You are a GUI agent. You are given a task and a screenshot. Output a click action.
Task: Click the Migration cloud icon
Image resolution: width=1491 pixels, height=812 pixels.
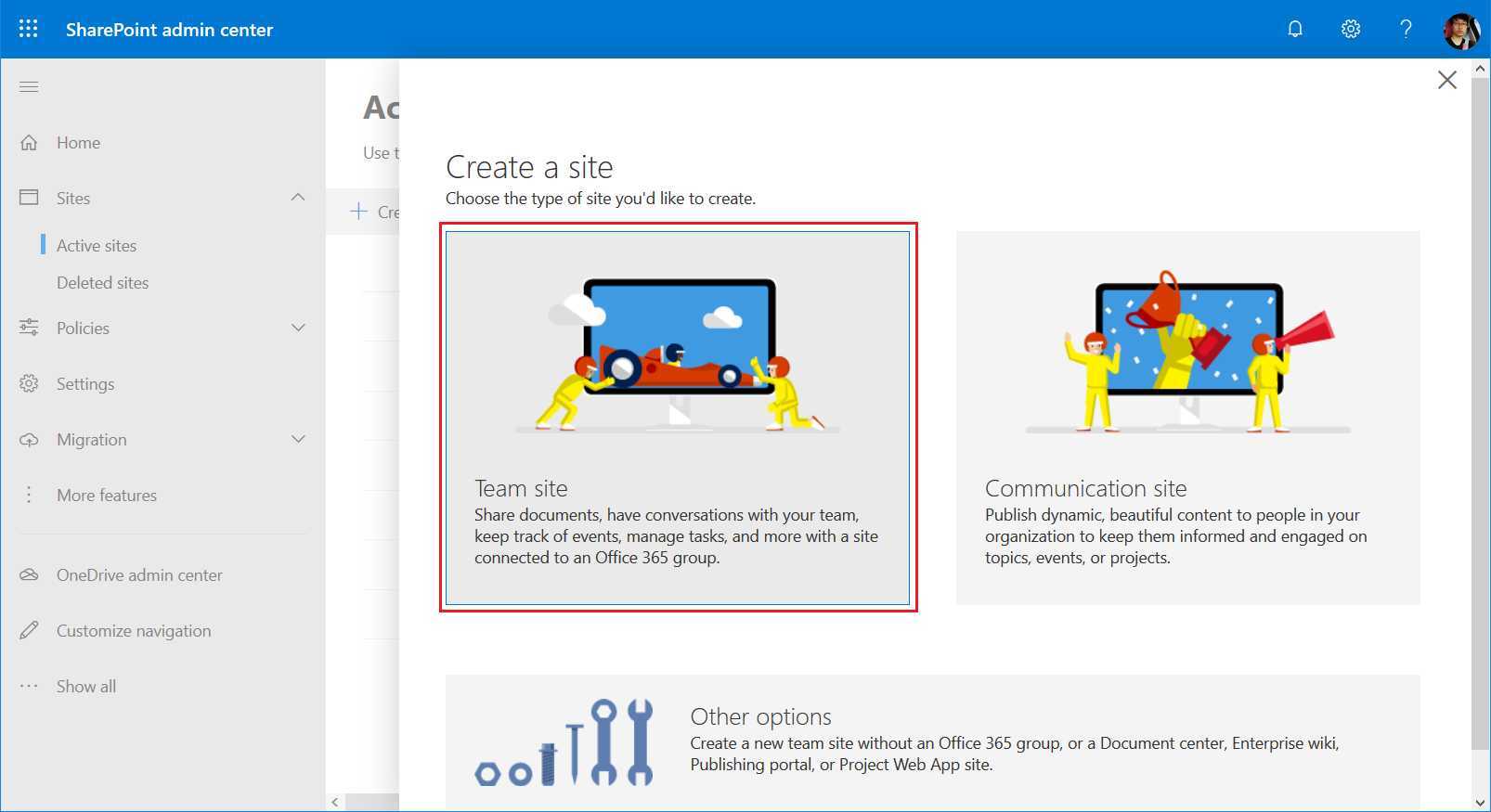[29, 440]
